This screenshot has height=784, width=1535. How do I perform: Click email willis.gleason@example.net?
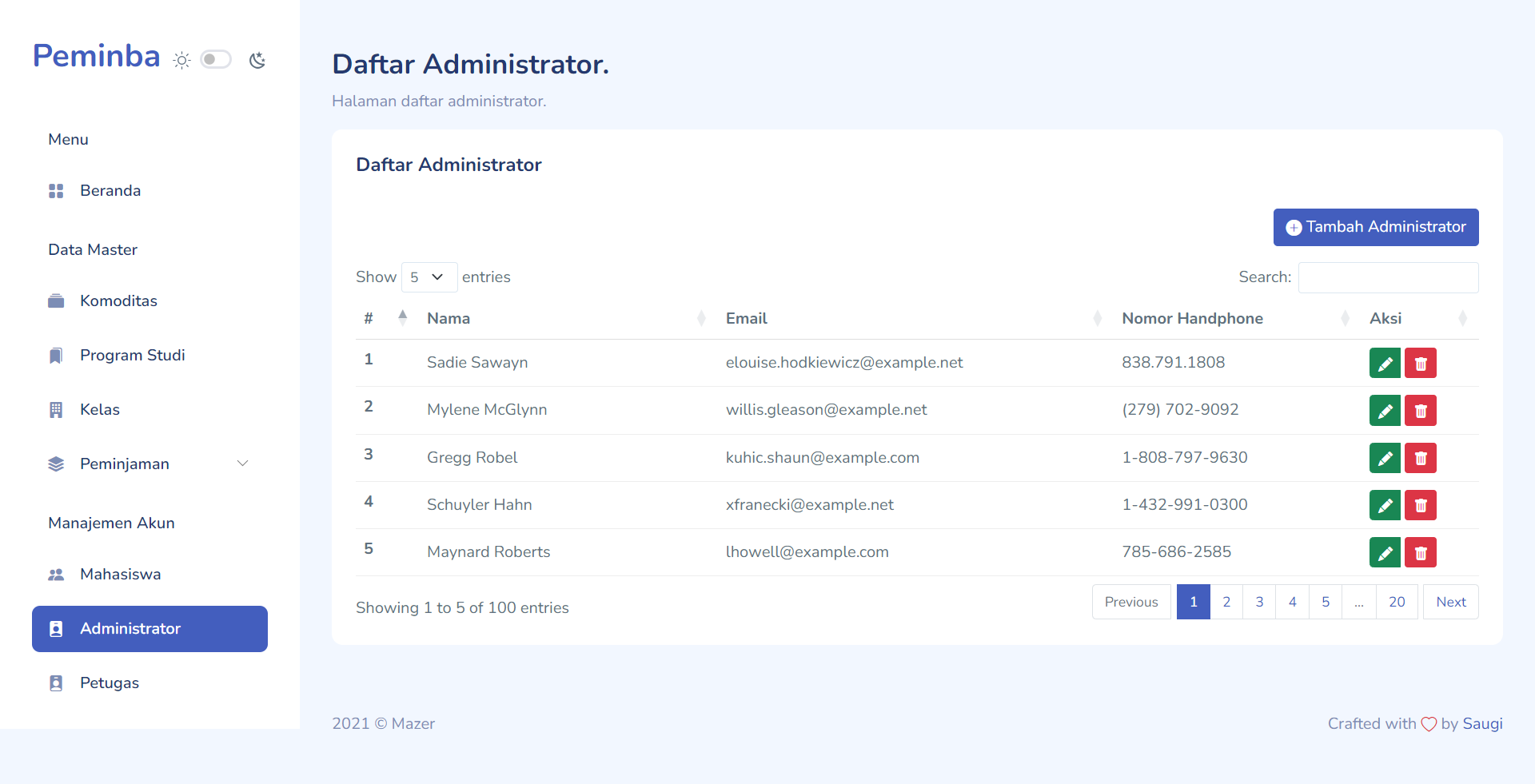(827, 410)
